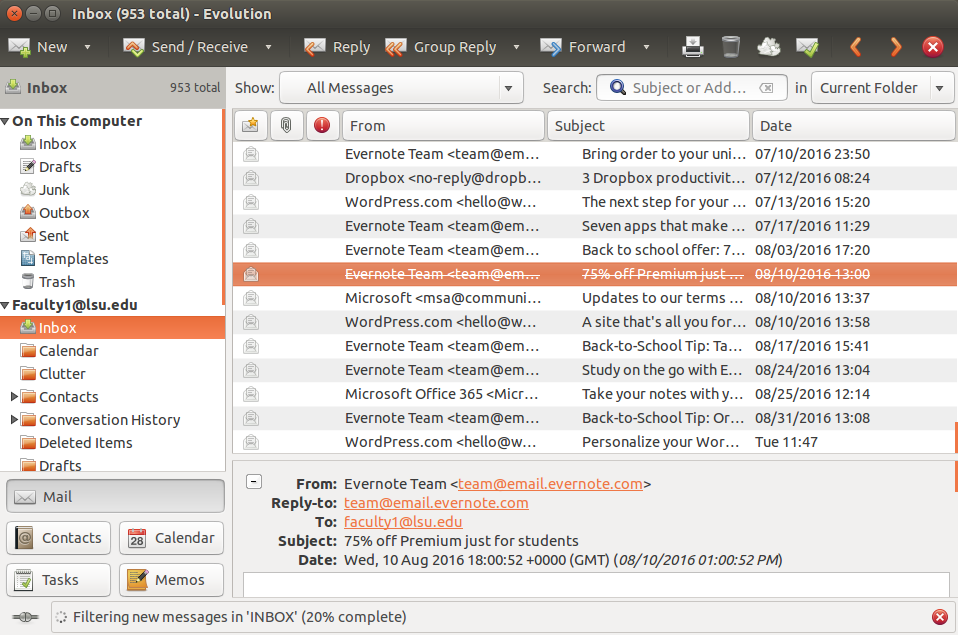Go to previous message with left arrow
The image size is (958, 635).
point(856,47)
